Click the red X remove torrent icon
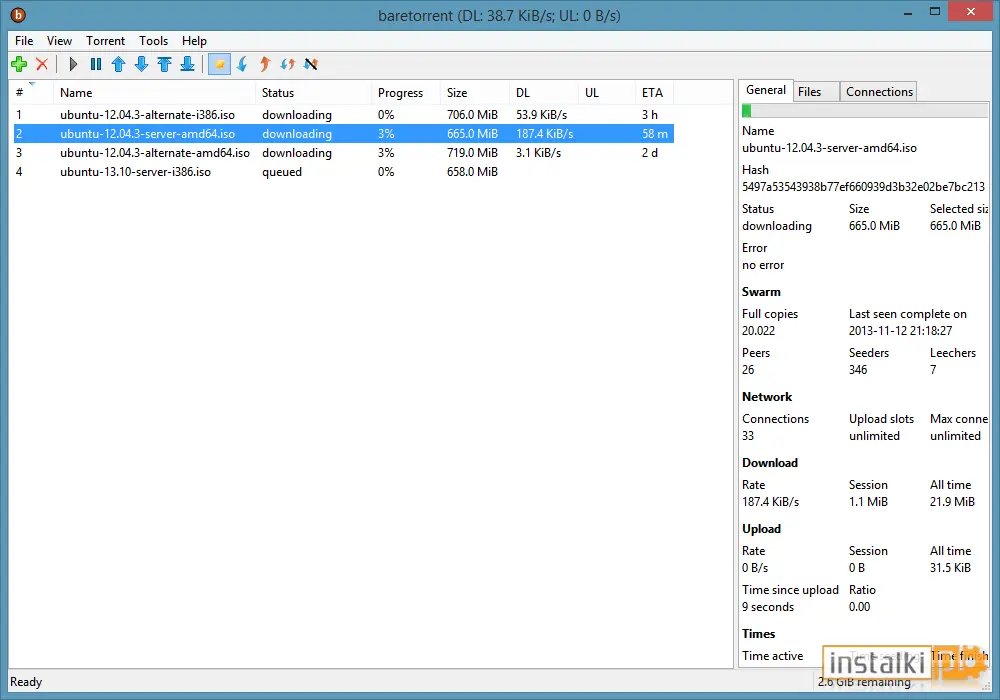 [42, 64]
